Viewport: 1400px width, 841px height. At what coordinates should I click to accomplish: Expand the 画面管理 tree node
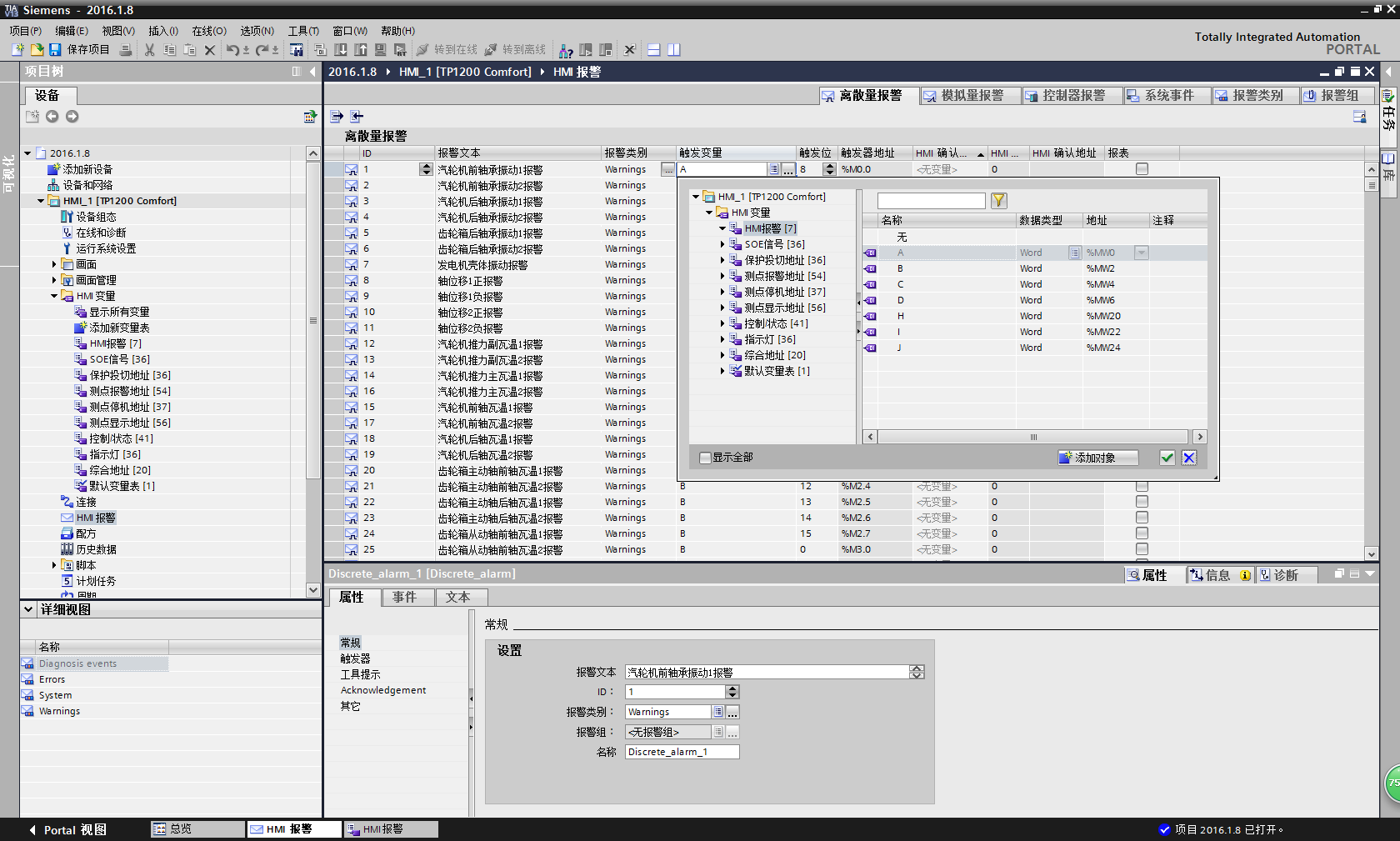(54, 280)
